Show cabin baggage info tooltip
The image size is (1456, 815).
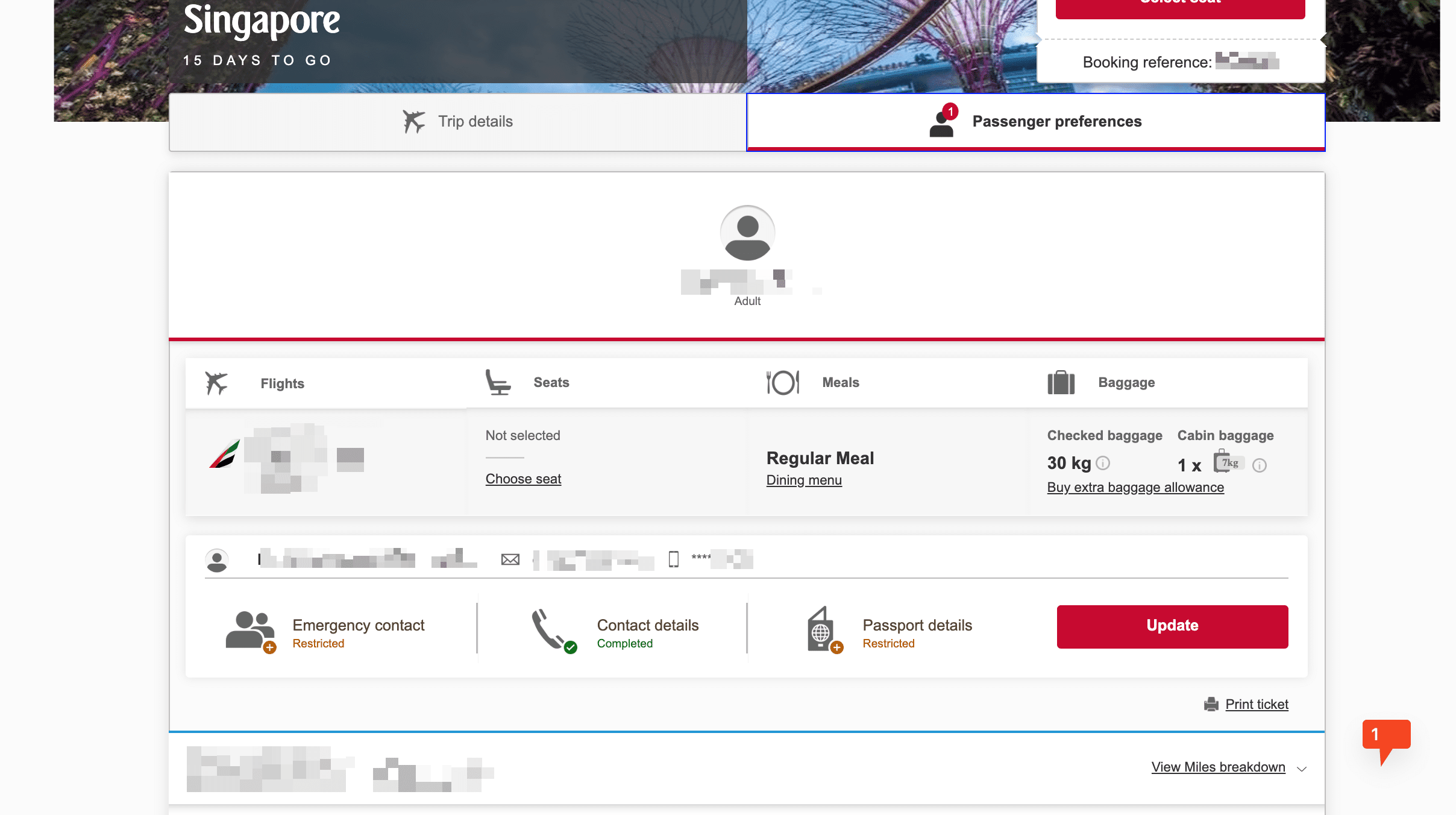click(1260, 465)
